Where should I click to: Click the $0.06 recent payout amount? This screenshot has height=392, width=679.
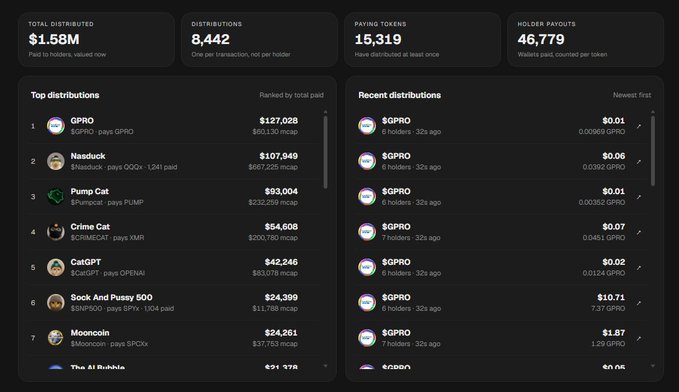click(x=614, y=156)
